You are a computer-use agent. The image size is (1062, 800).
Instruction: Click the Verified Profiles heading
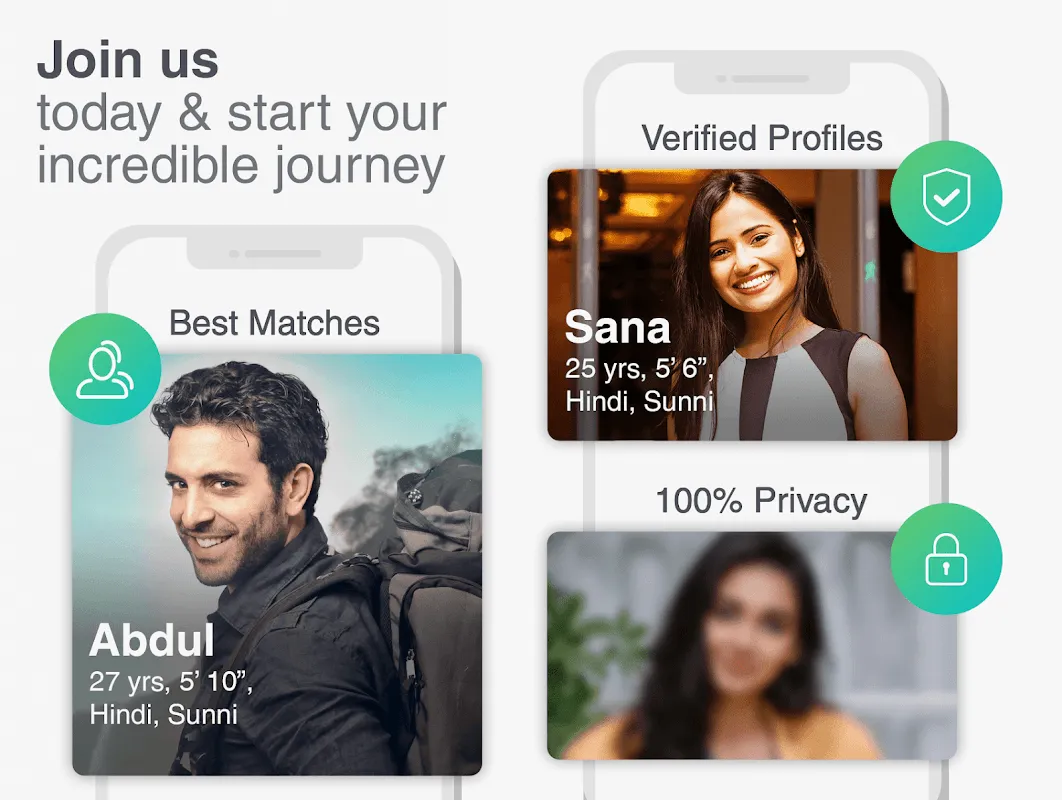762,138
